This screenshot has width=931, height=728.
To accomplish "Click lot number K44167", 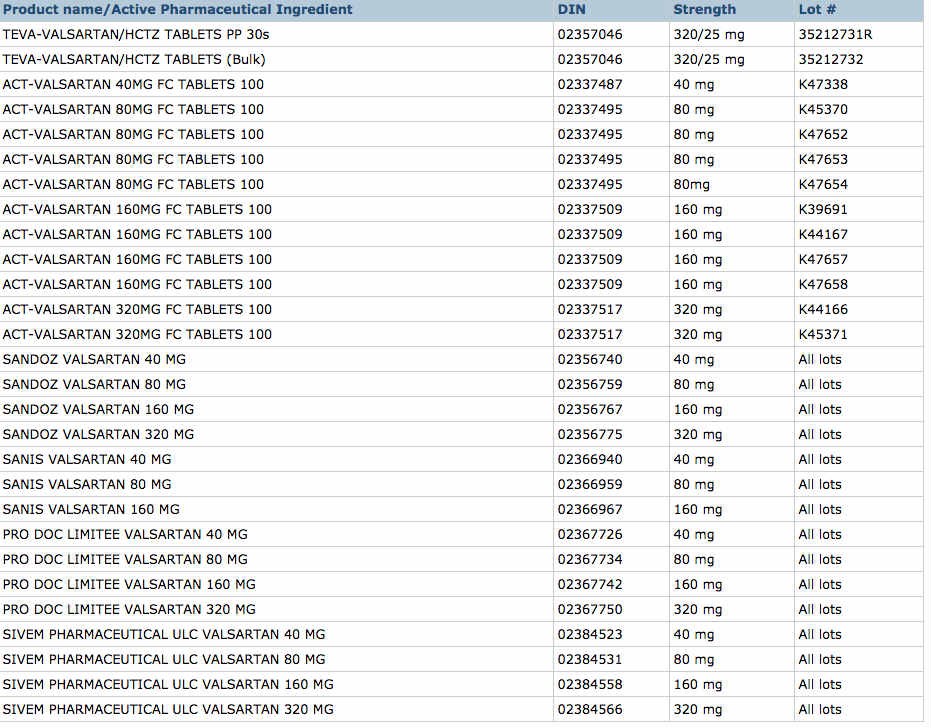I will (823, 234).
